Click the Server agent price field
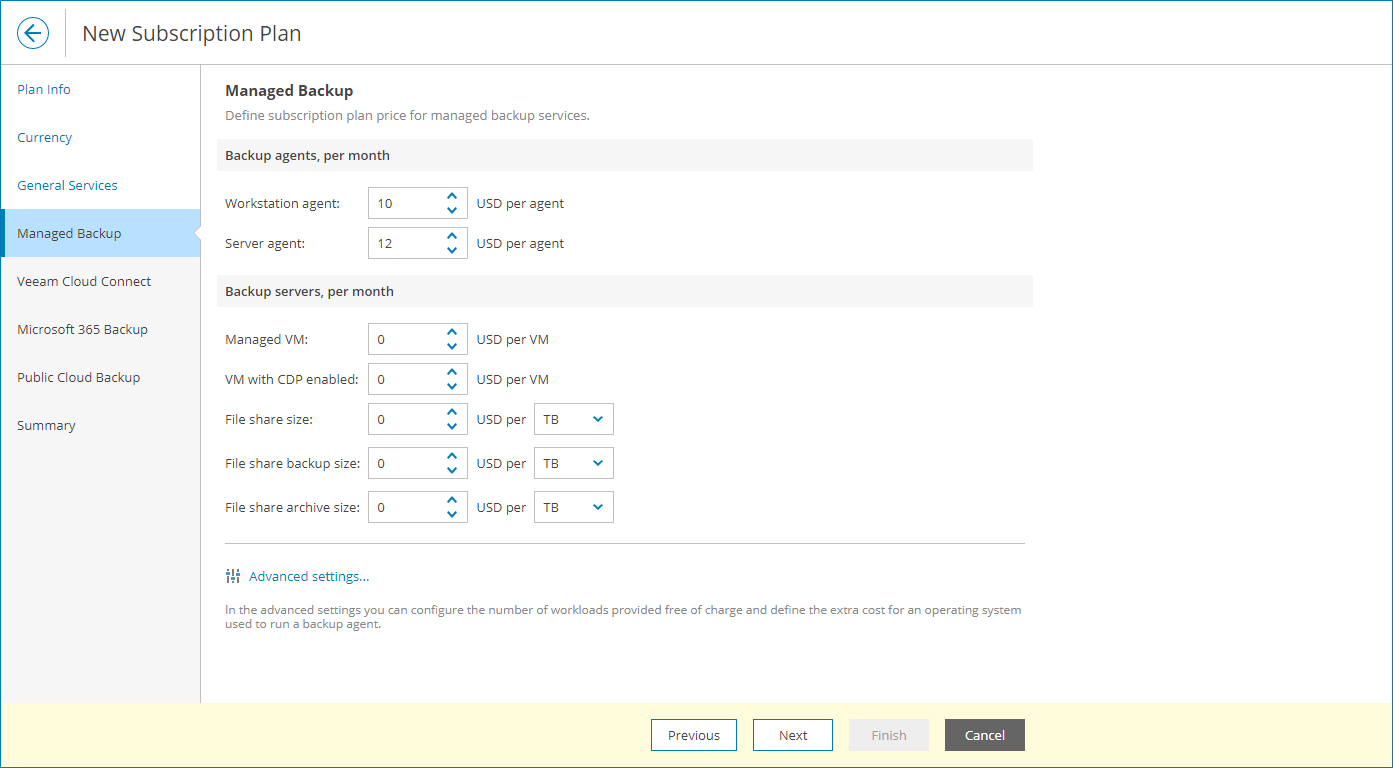 click(405, 243)
